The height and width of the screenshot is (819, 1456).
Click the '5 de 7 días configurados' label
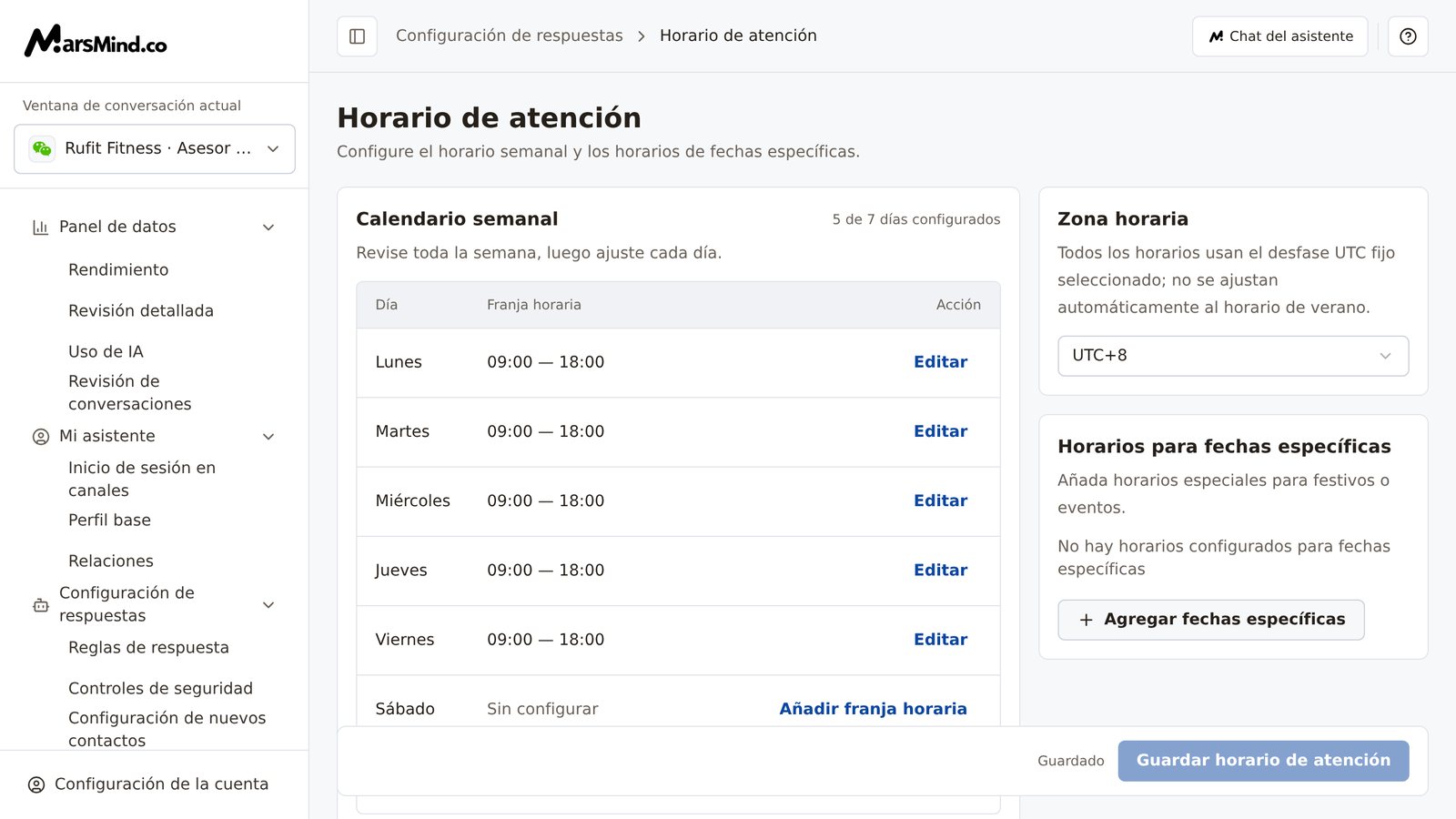916,219
